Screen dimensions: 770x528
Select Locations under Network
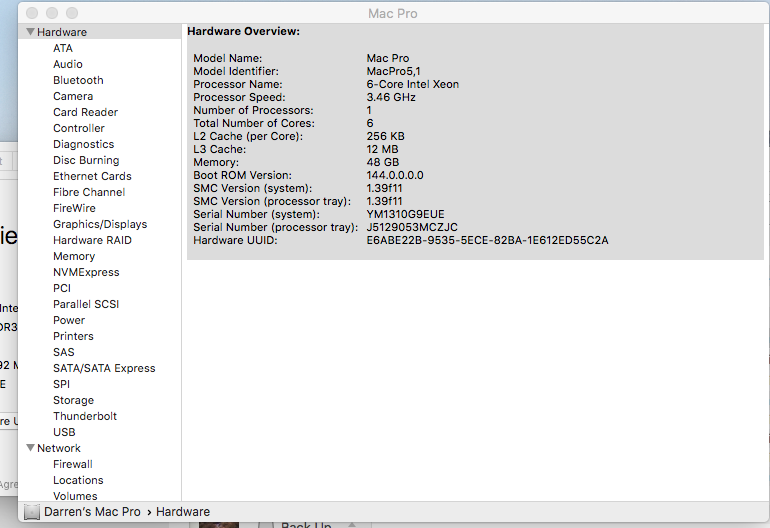click(78, 480)
